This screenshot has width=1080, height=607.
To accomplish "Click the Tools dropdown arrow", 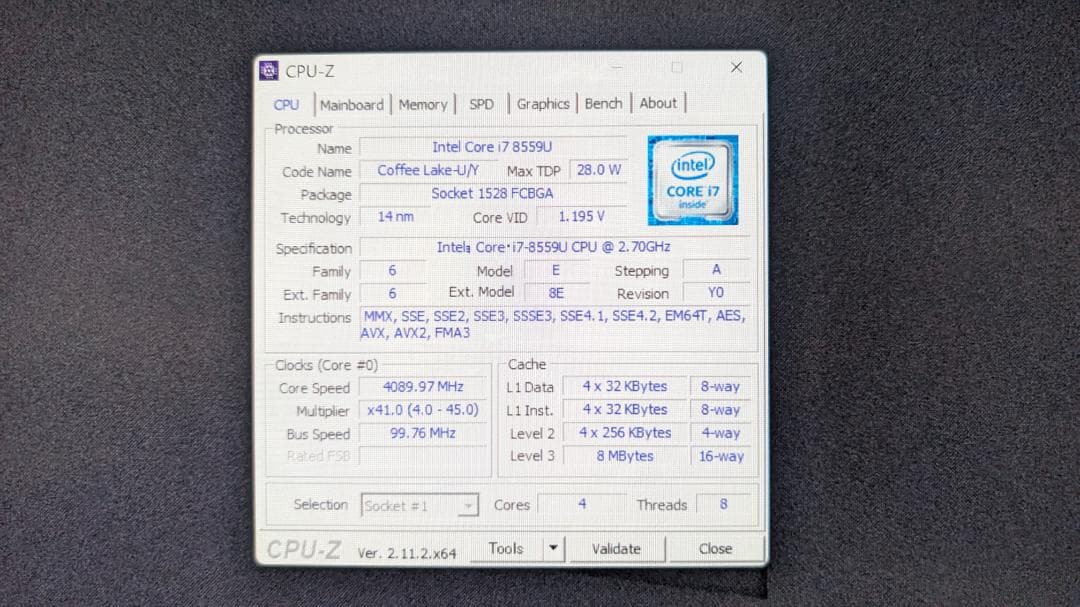I will pos(554,548).
